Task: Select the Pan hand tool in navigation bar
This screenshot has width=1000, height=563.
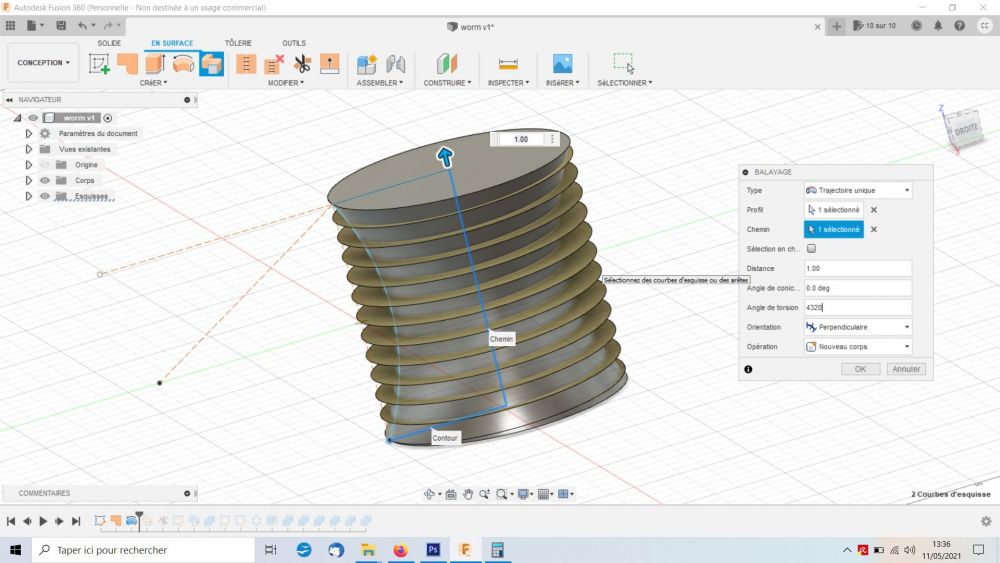Action: (x=467, y=494)
